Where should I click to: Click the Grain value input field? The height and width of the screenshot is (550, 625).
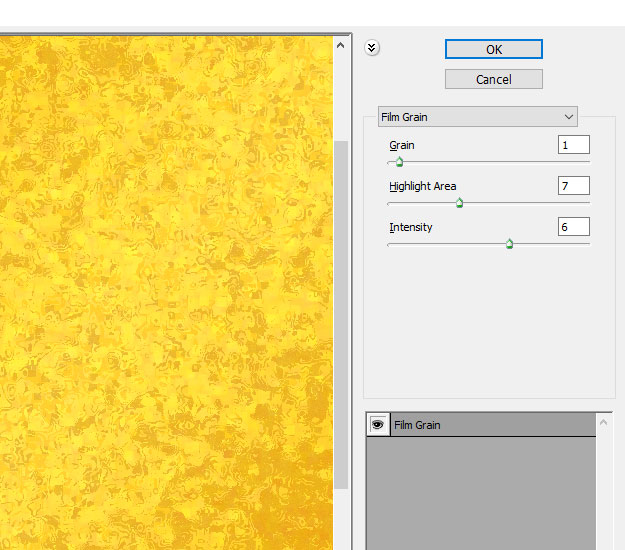[x=573, y=145]
